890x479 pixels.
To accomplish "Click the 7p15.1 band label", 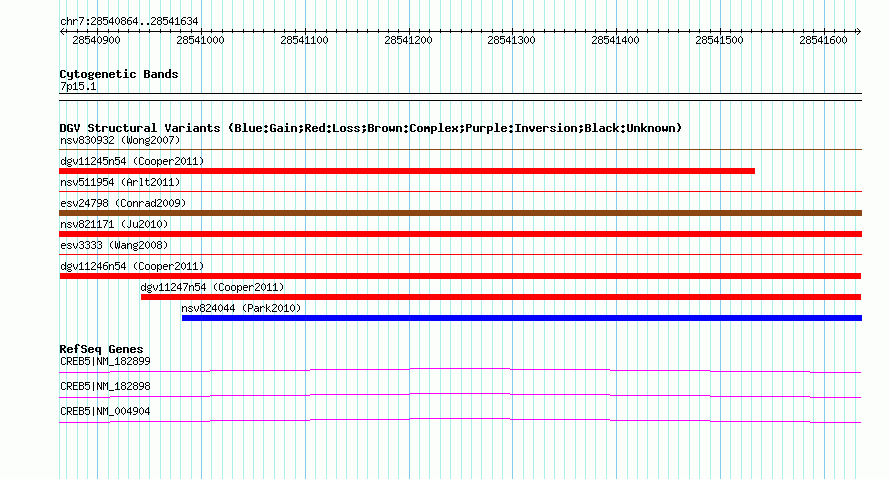I will [78, 86].
